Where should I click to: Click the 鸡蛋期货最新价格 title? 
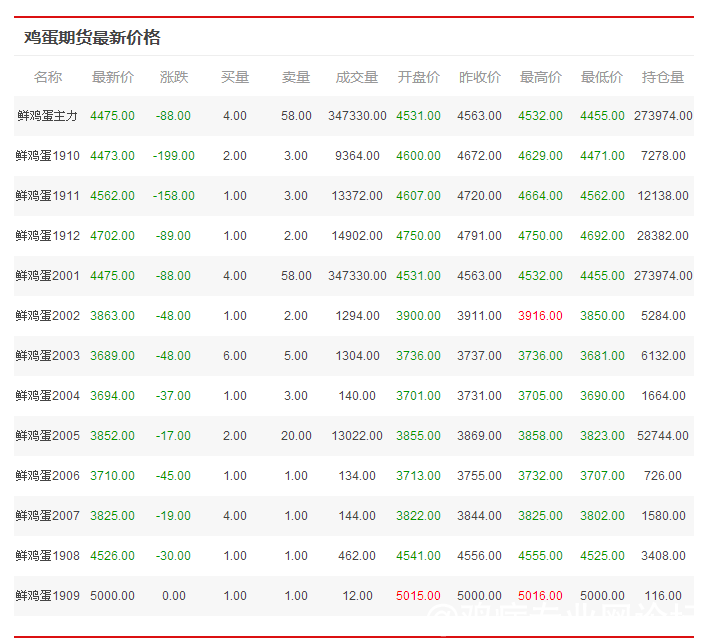pyautogui.click(x=92, y=37)
